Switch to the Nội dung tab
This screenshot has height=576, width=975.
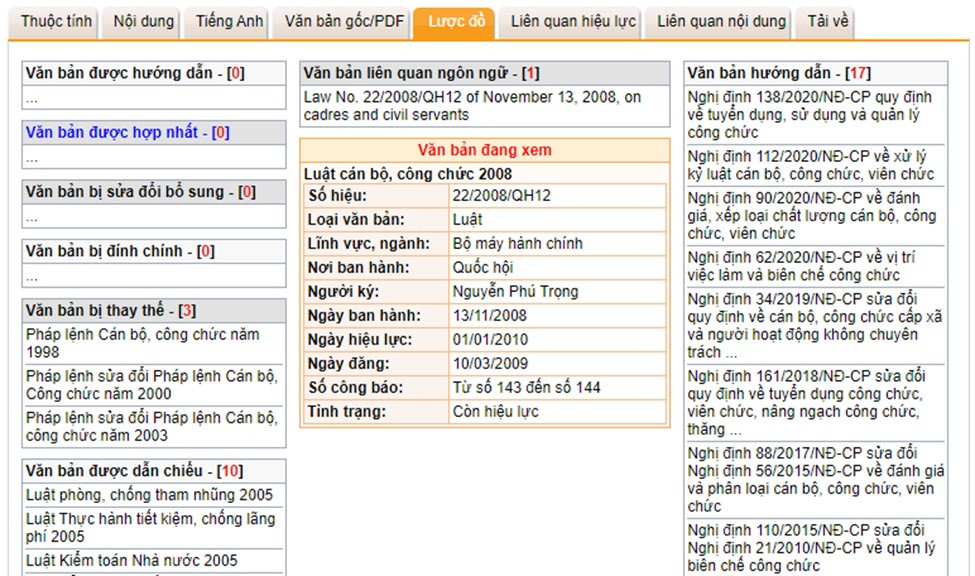[x=143, y=21]
